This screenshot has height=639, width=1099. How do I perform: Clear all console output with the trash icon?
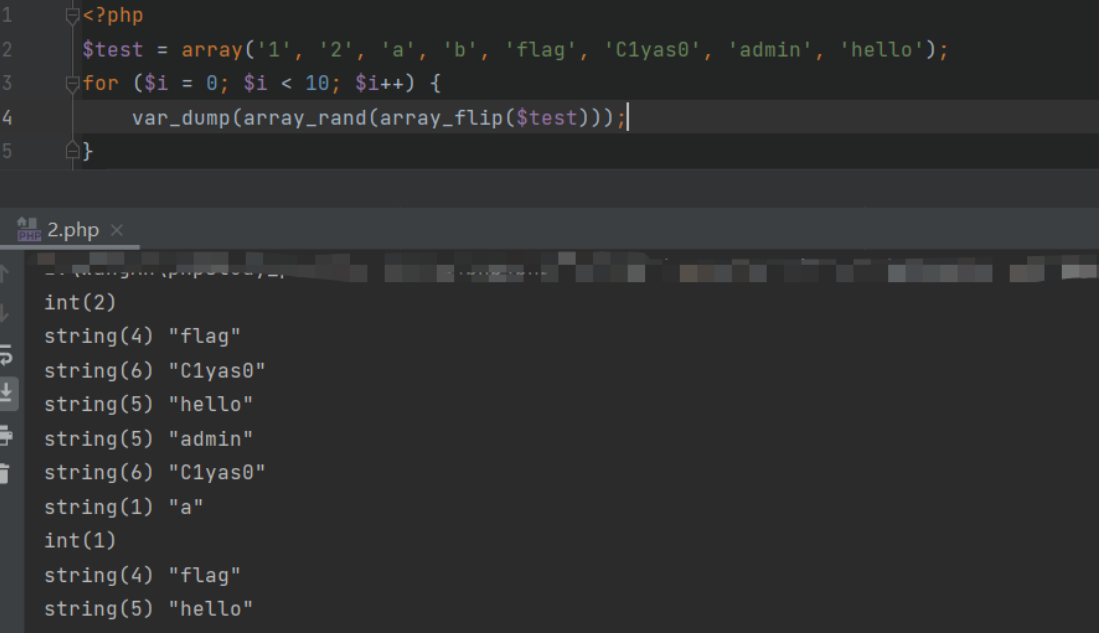5,474
